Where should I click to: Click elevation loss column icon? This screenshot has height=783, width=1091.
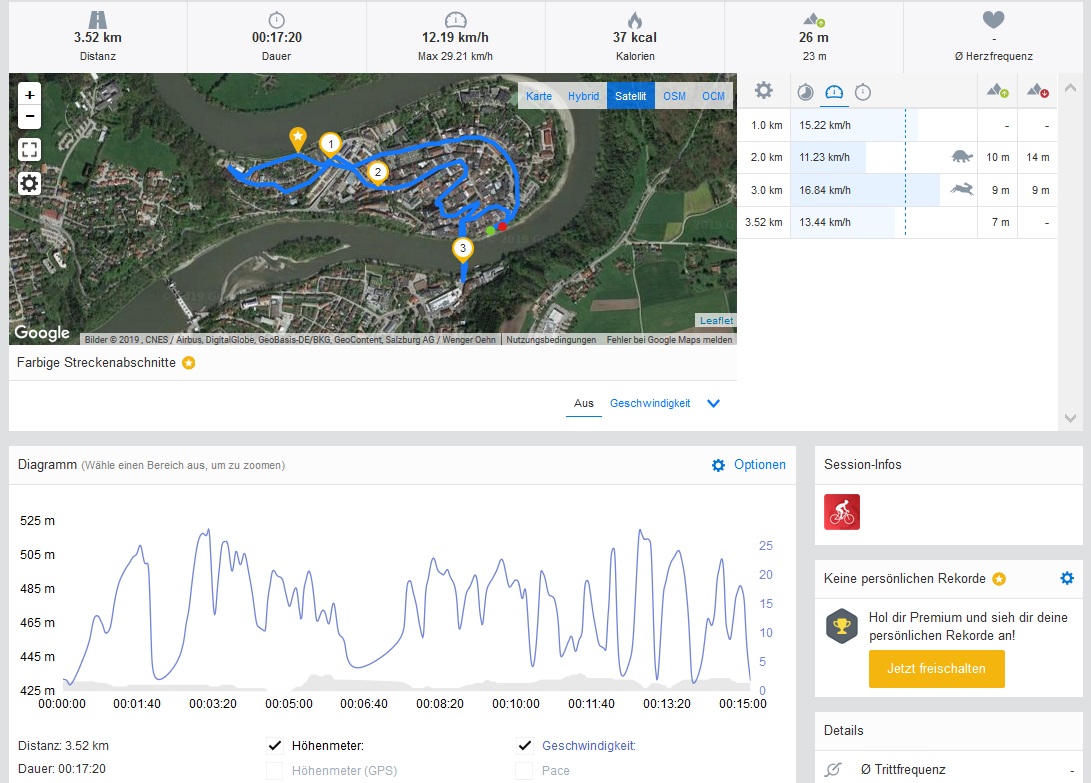click(1037, 90)
